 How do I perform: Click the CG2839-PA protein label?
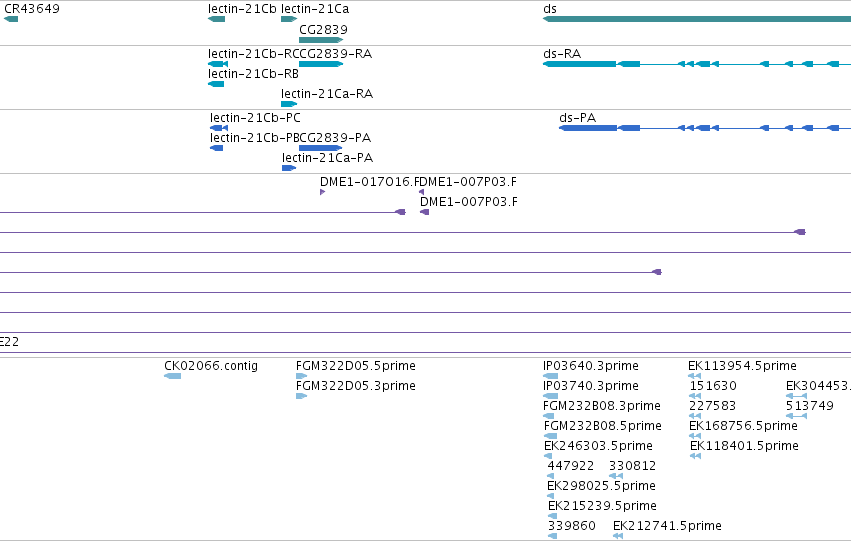(x=335, y=138)
